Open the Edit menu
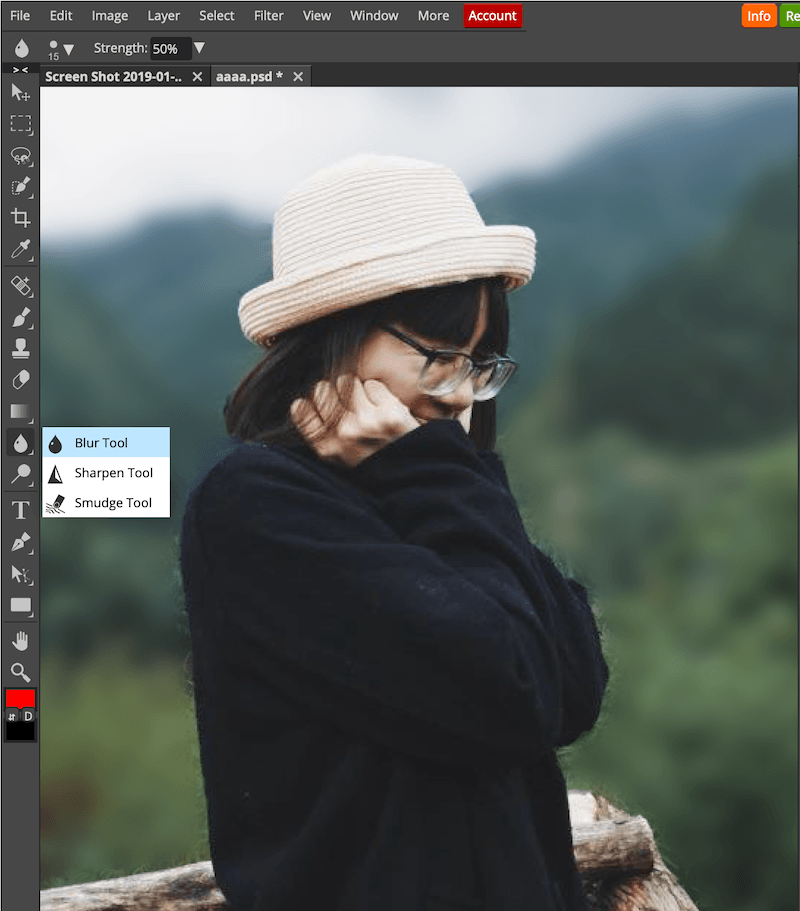Image resolution: width=800 pixels, height=911 pixels. coord(61,16)
